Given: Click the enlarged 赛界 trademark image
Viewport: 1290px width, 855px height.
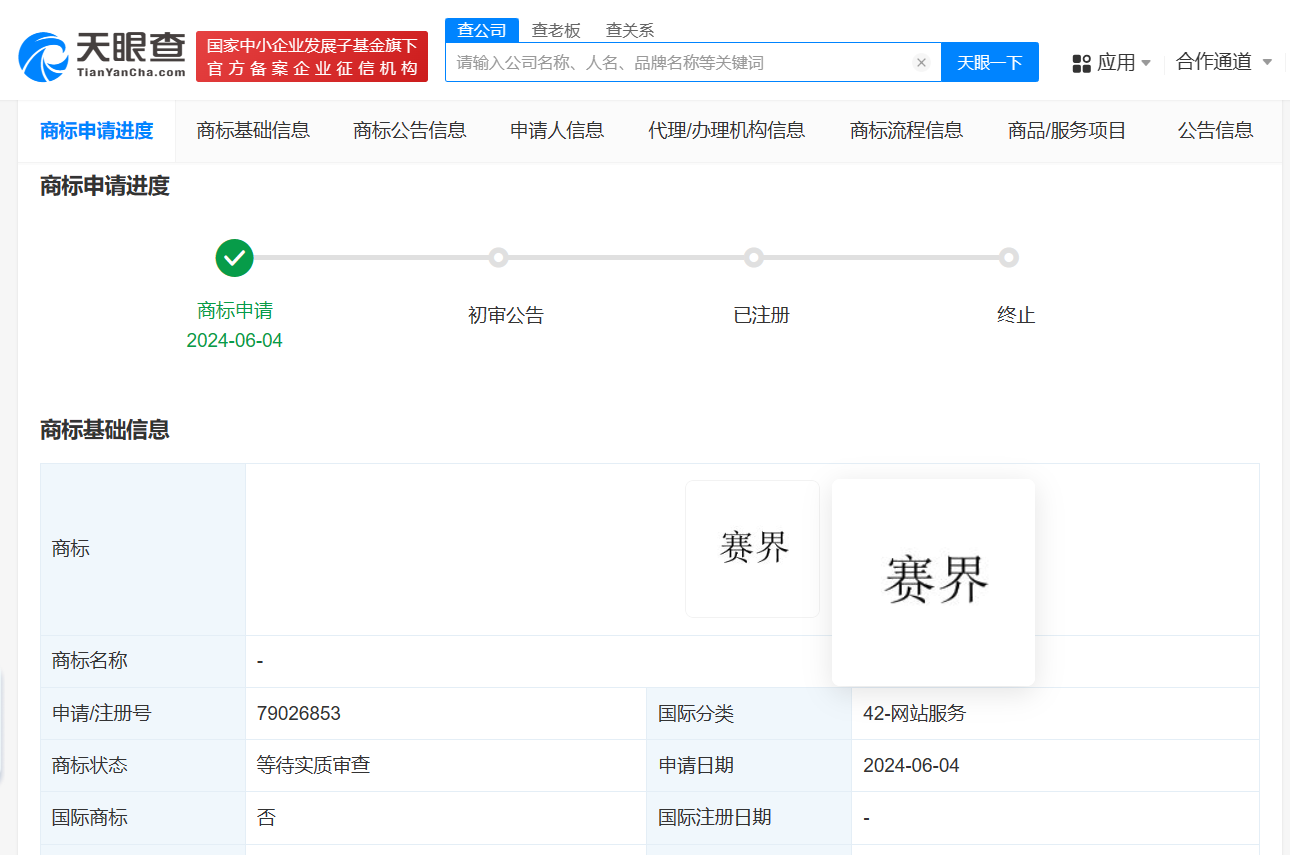Looking at the screenshot, I should [933, 582].
